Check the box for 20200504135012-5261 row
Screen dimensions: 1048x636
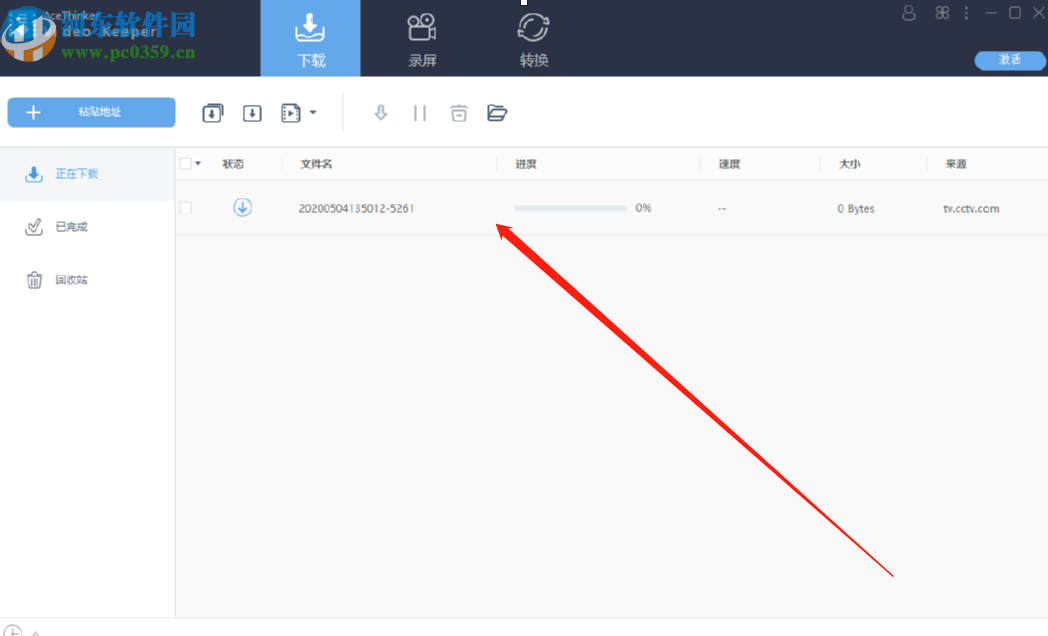tap(186, 208)
